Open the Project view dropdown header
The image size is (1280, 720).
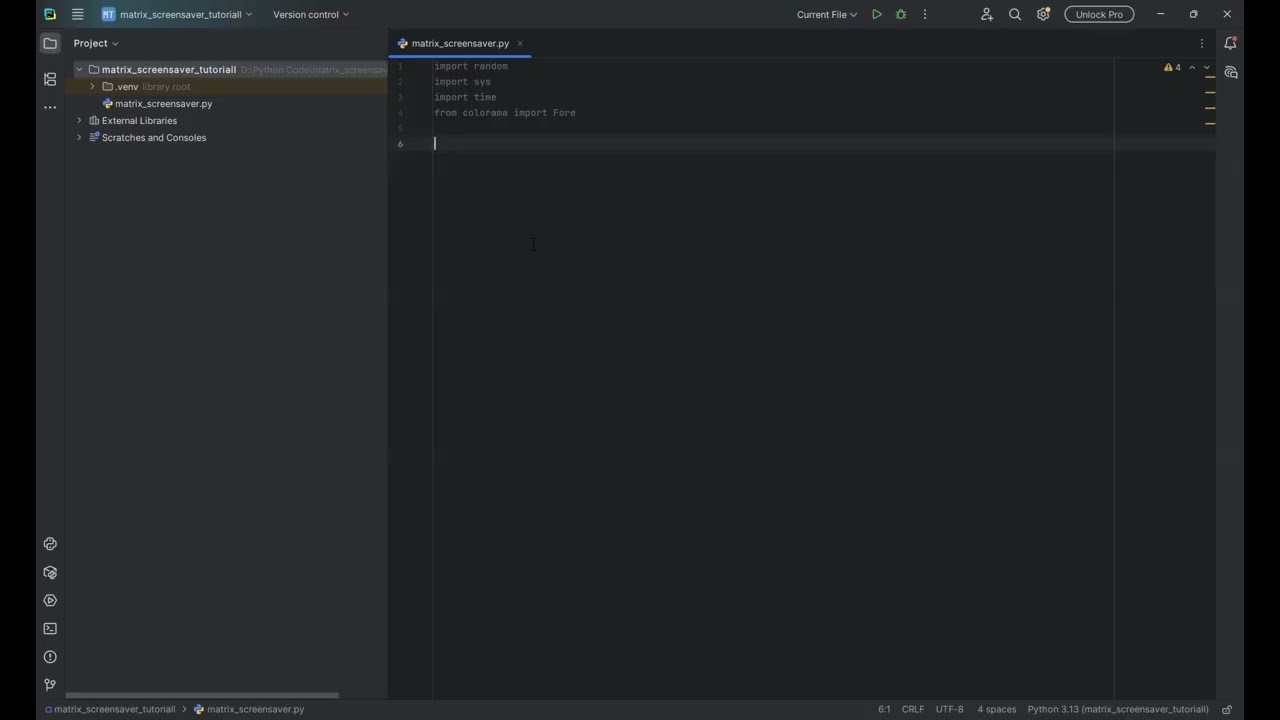[96, 43]
